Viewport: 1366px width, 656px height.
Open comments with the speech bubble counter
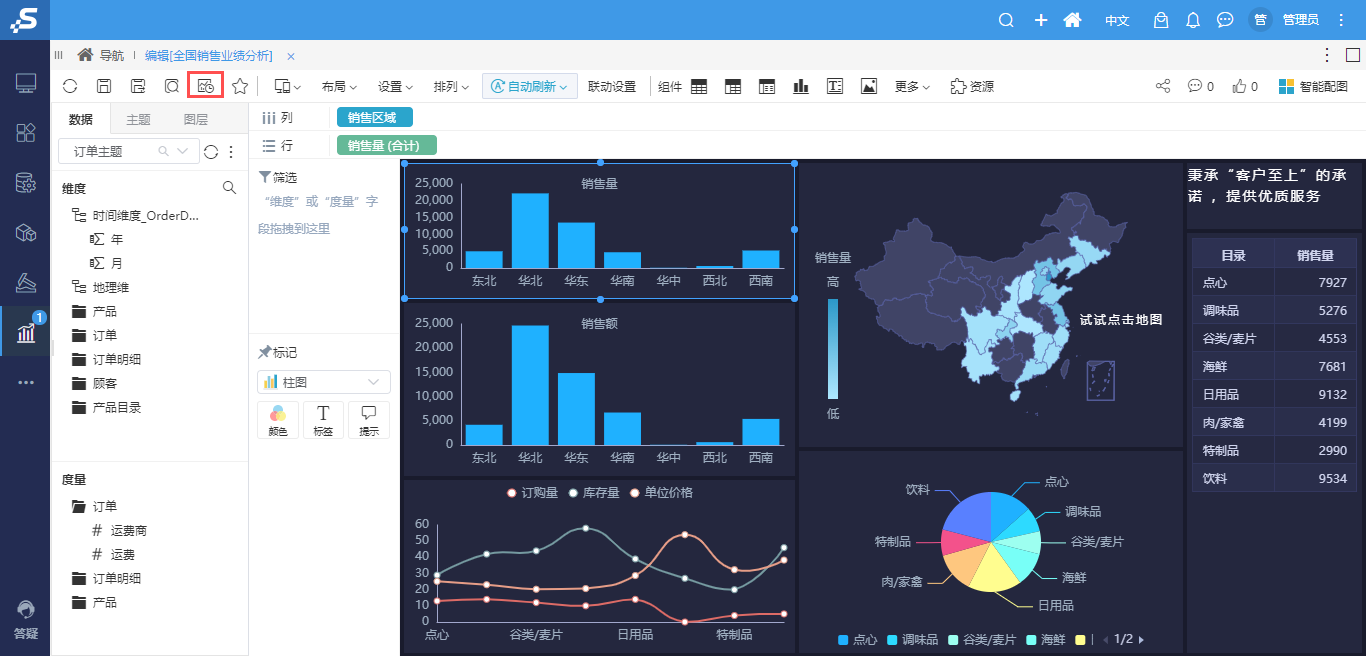tap(1200, 87)
